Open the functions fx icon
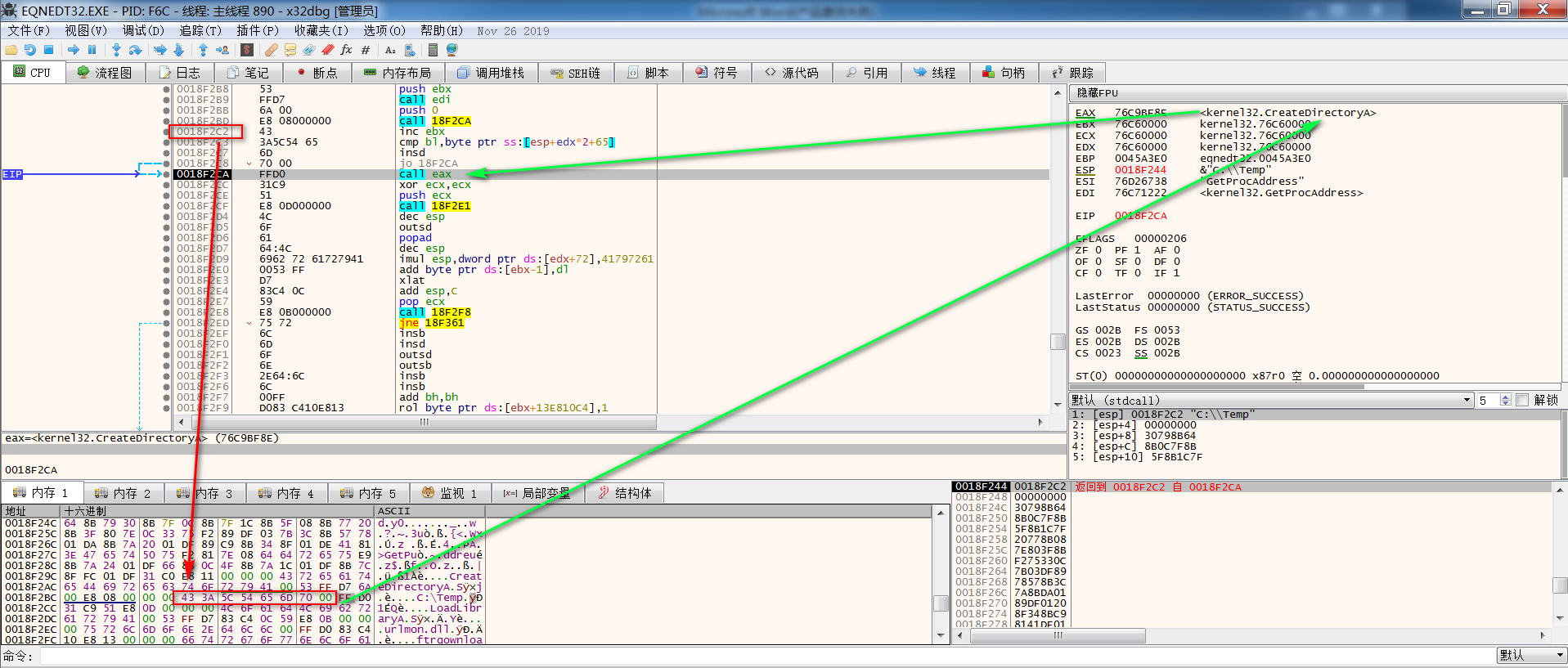1568x668 pixels. click(347, 50)
